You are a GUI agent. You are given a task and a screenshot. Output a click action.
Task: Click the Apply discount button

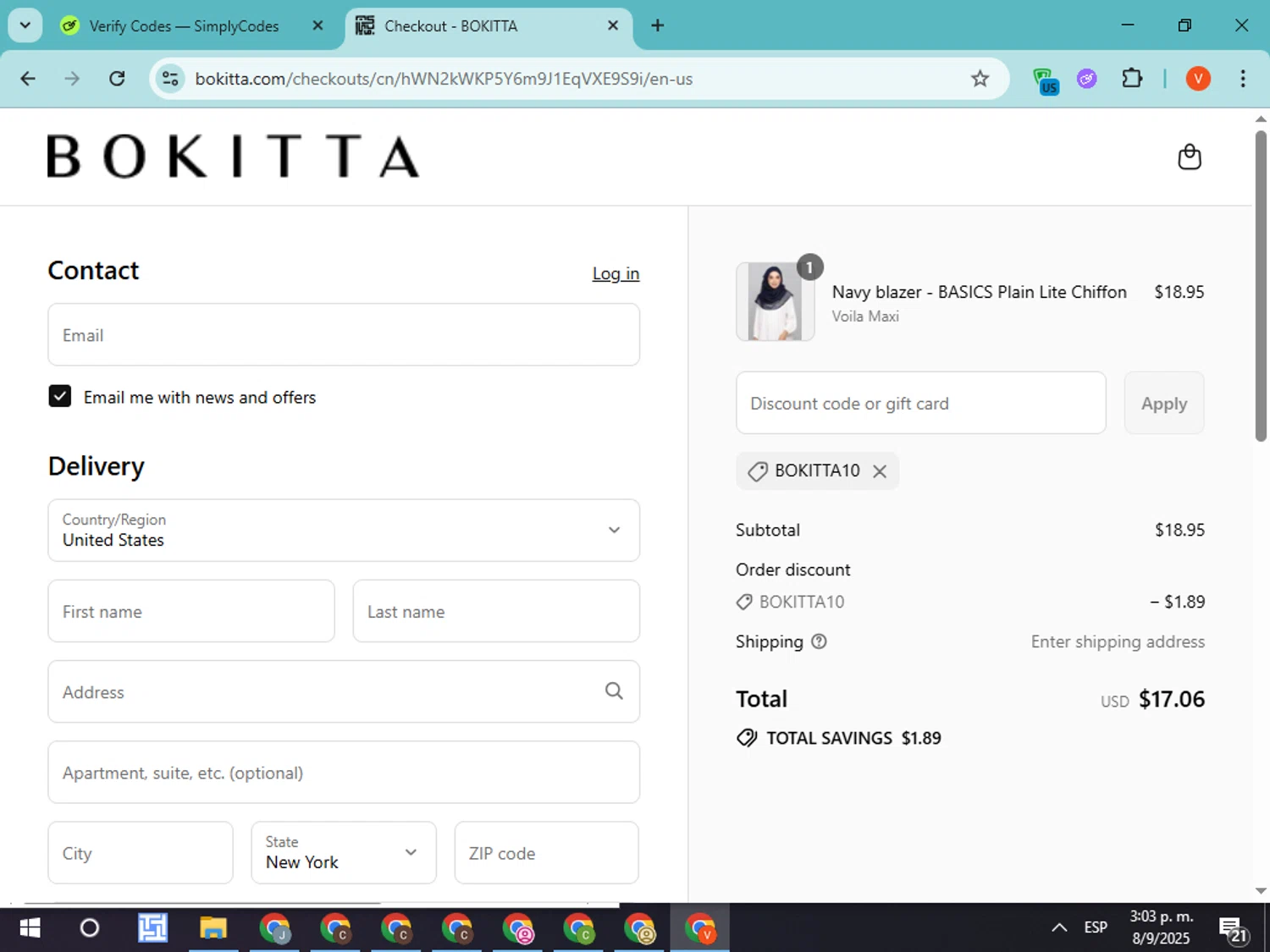tap(1164, 403)
